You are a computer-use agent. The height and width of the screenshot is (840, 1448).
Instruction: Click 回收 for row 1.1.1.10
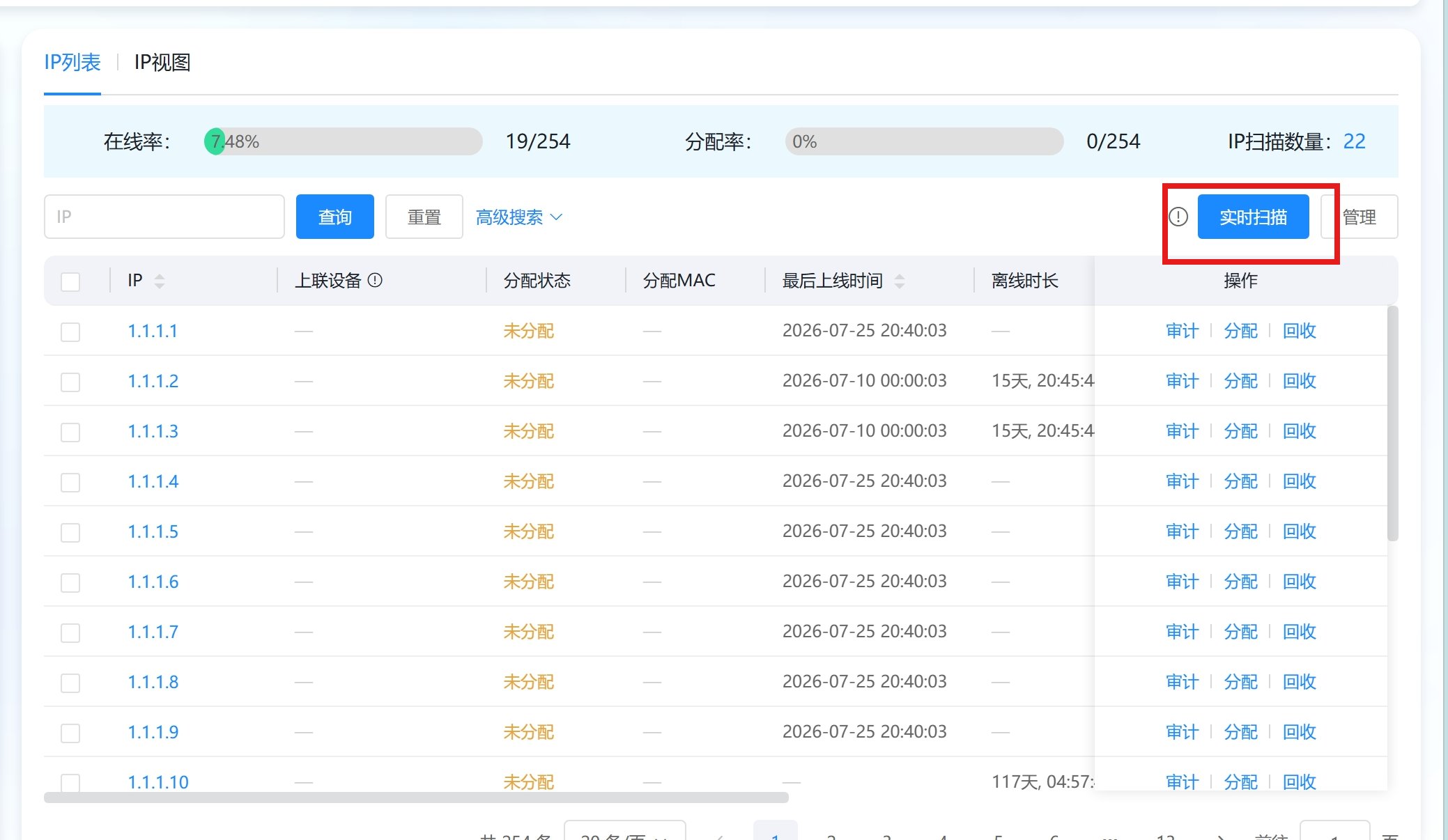(1300, 781)
